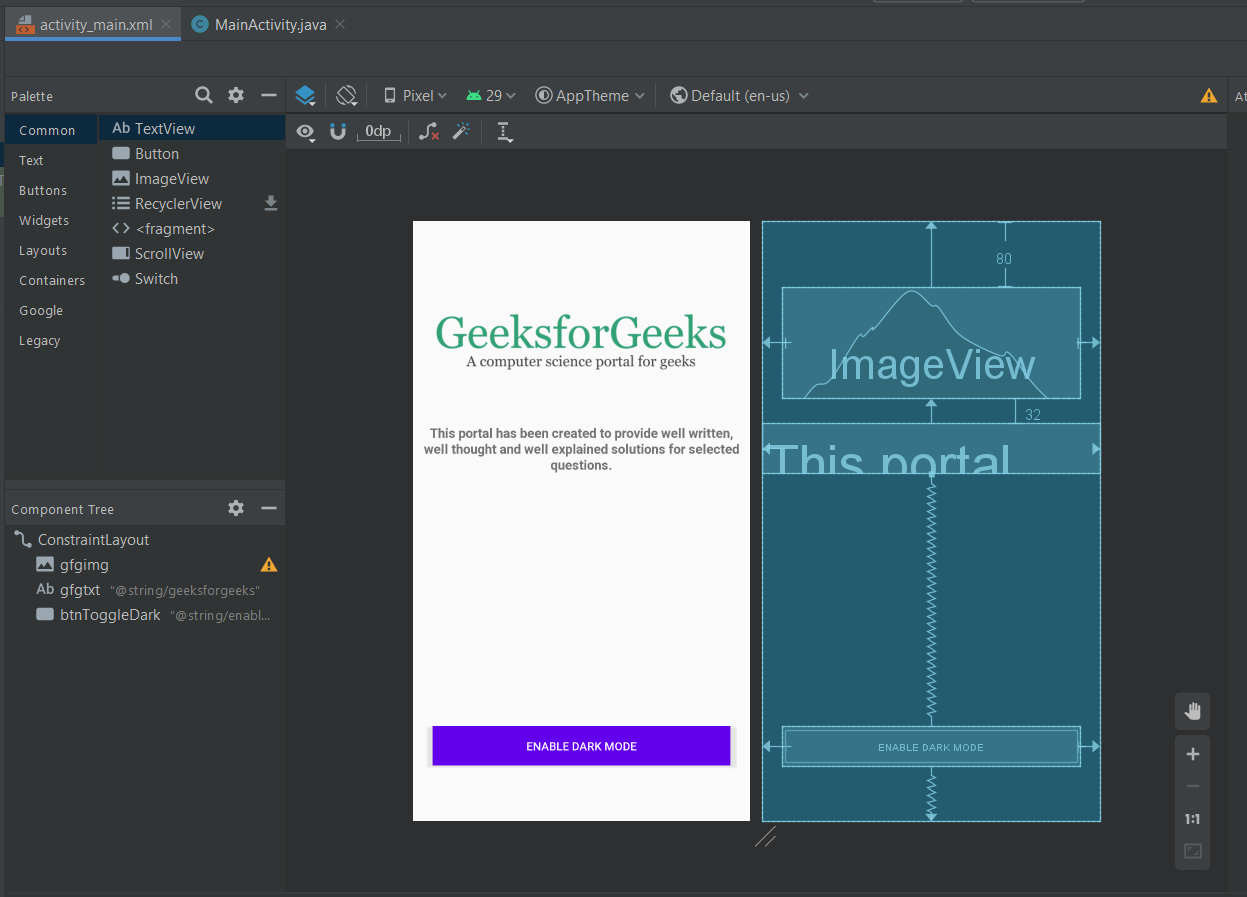This screenshot has width=1247, height=897.
Task: Click the Palette search icon
Action: 203,95
